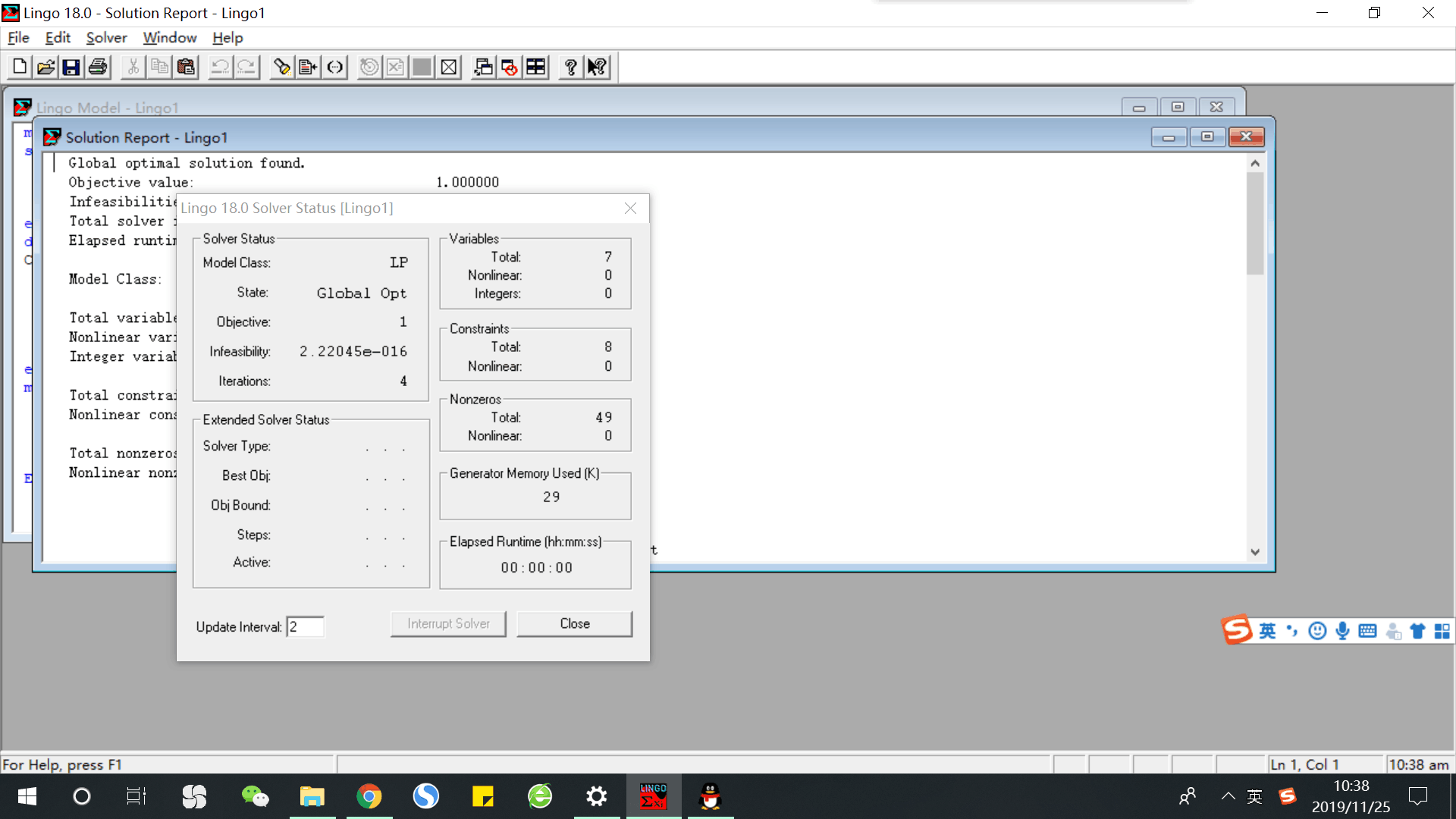Click the Print toolbar icon

click(98, 67)
